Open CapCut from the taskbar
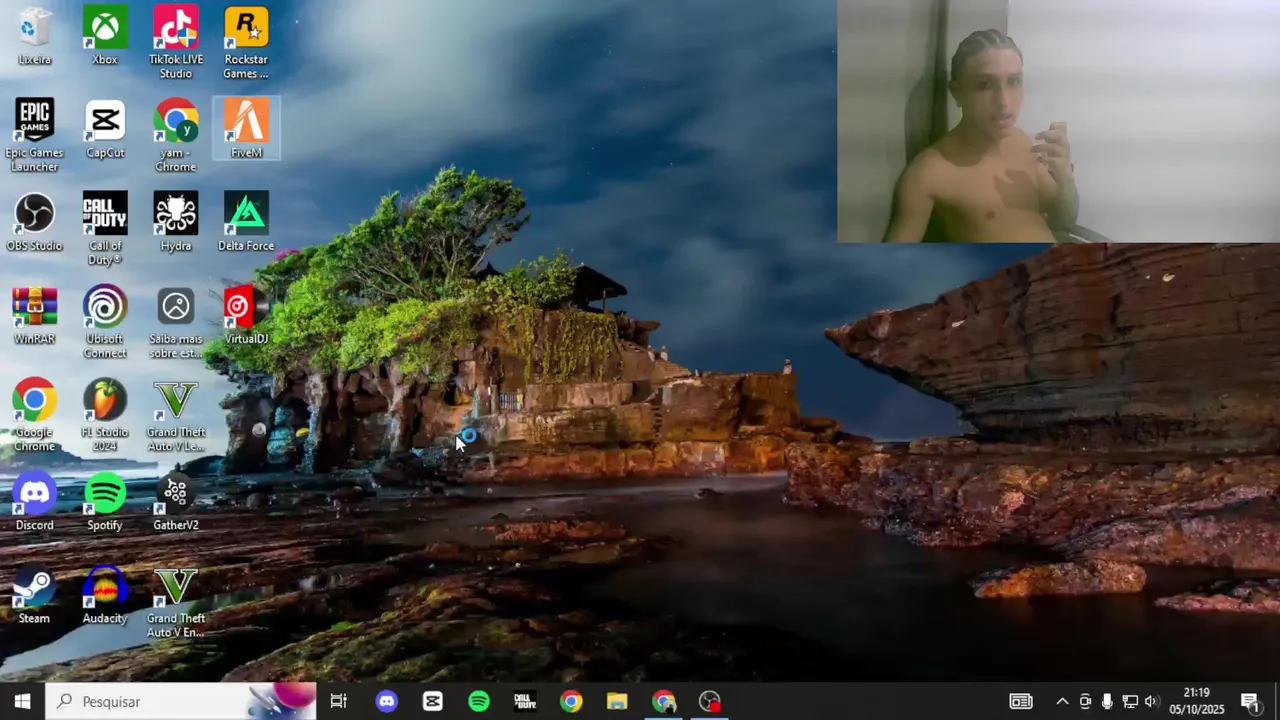This screenshot has height=720, width=1280. point(432,701)
